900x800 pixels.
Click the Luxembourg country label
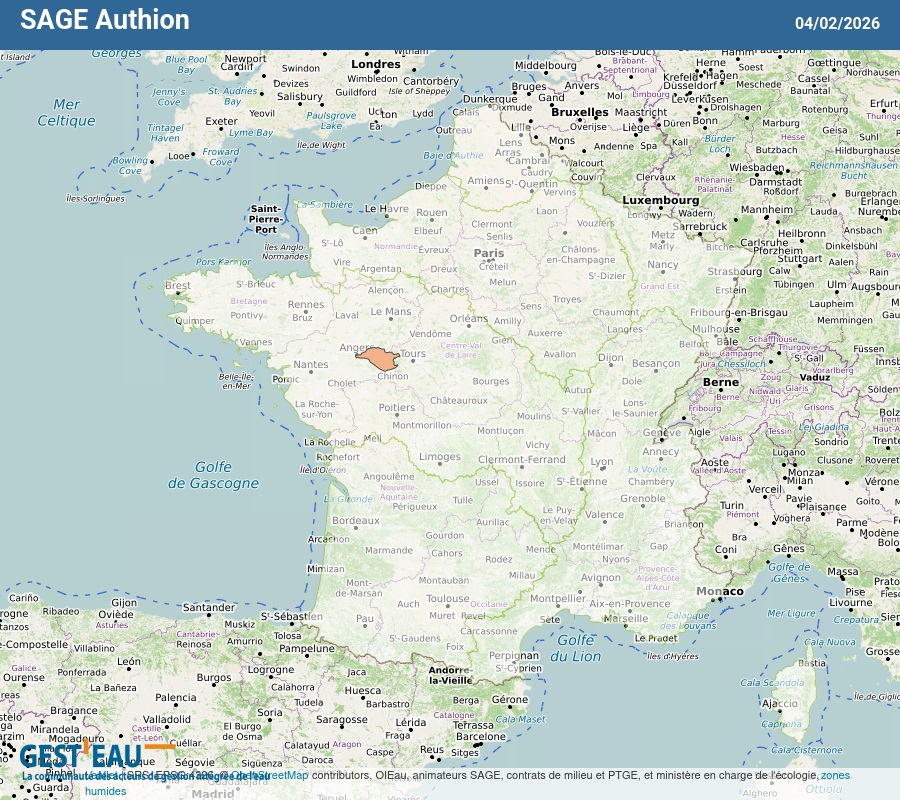[661, 200]
